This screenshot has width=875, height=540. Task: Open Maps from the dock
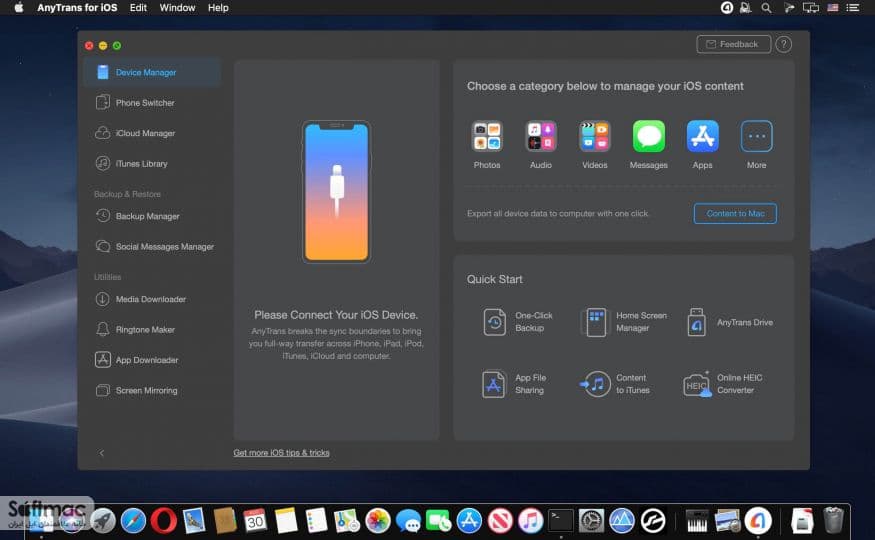[x=347, y=521]
